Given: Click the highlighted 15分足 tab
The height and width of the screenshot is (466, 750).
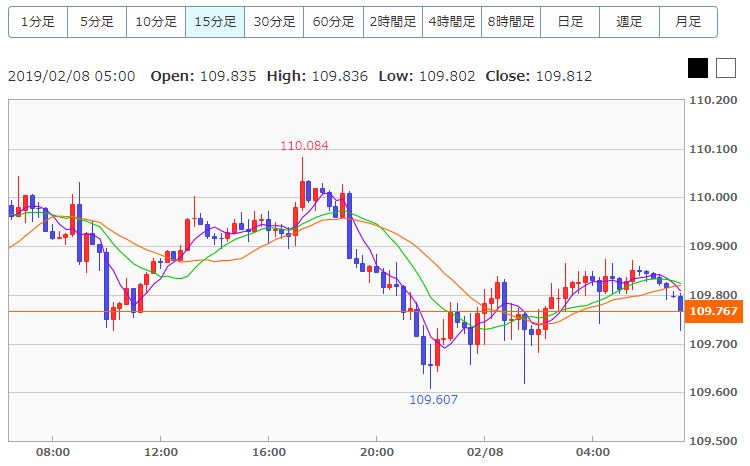Looking at the screenshot, I should pyautogui.click(x=215, y=22).
